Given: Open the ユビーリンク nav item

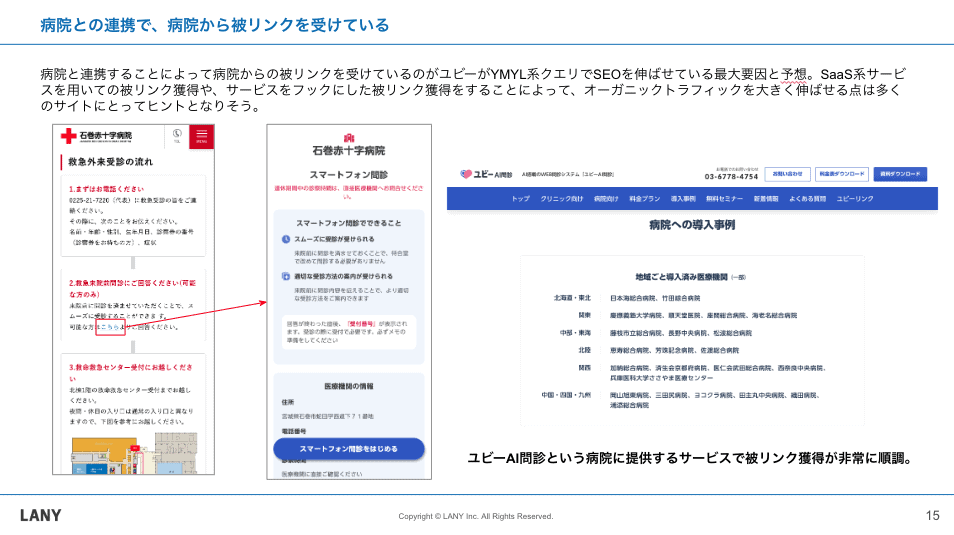Looking at the screenshot, I should [854, 199].
